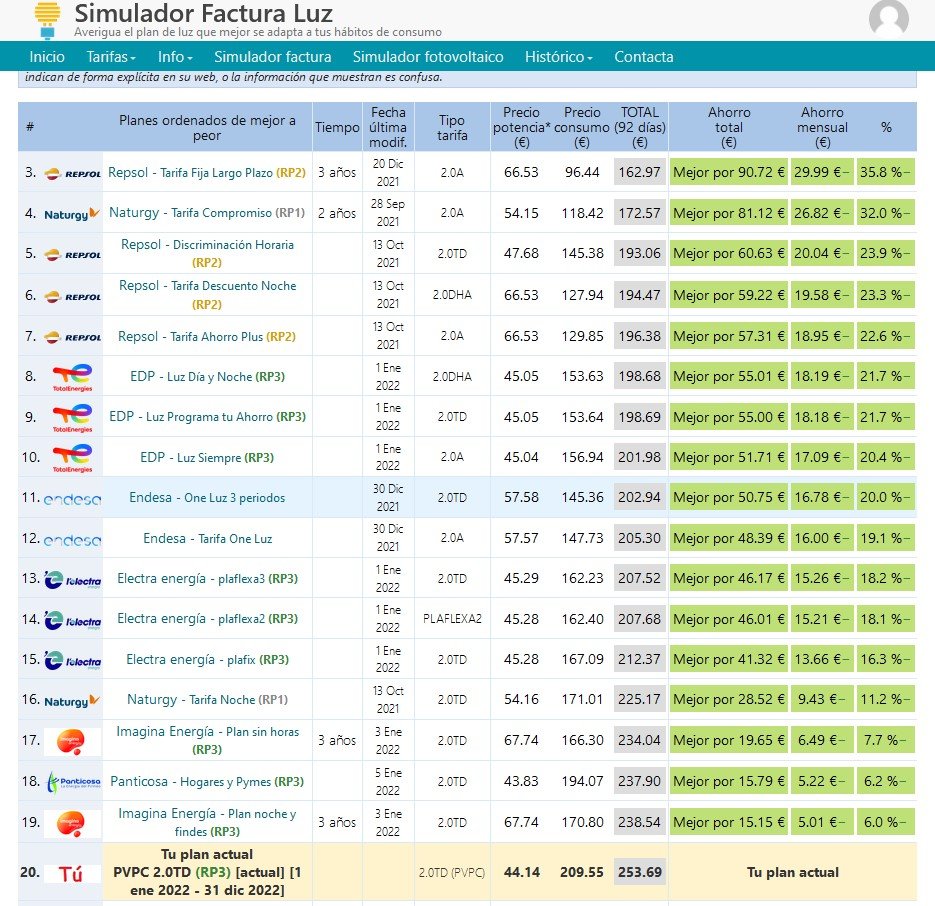Viewport: 935px width, 906px height.
Task: Click the Panticosa logo in row 18
Action: (x=73, y=782)
